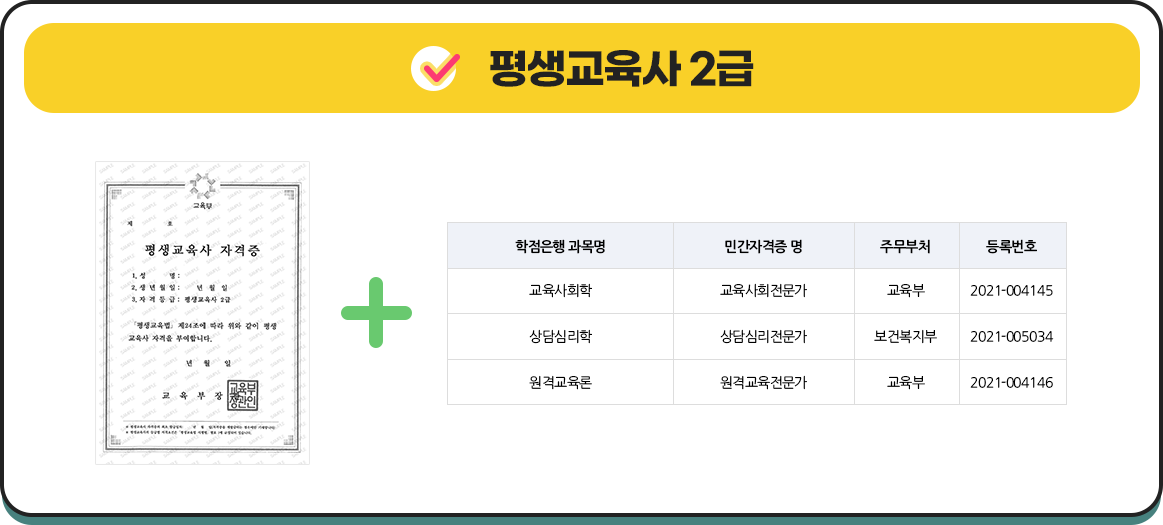
Task: Click registration number 2021-005034
Action: [1012, 337]
